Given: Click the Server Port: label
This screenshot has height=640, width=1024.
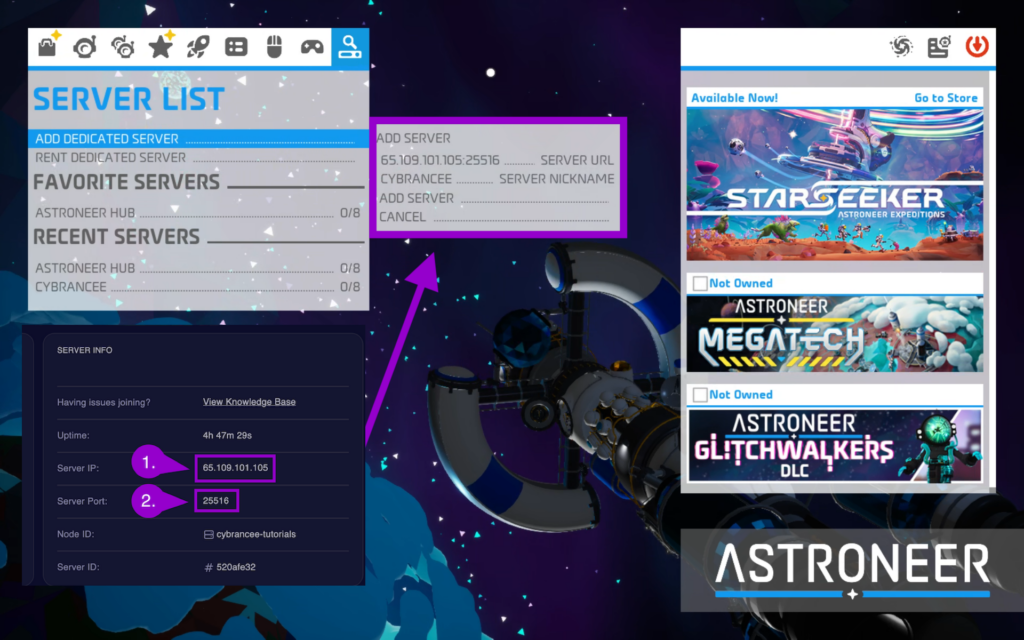Looking at the screenshot, I should (82, 502).
